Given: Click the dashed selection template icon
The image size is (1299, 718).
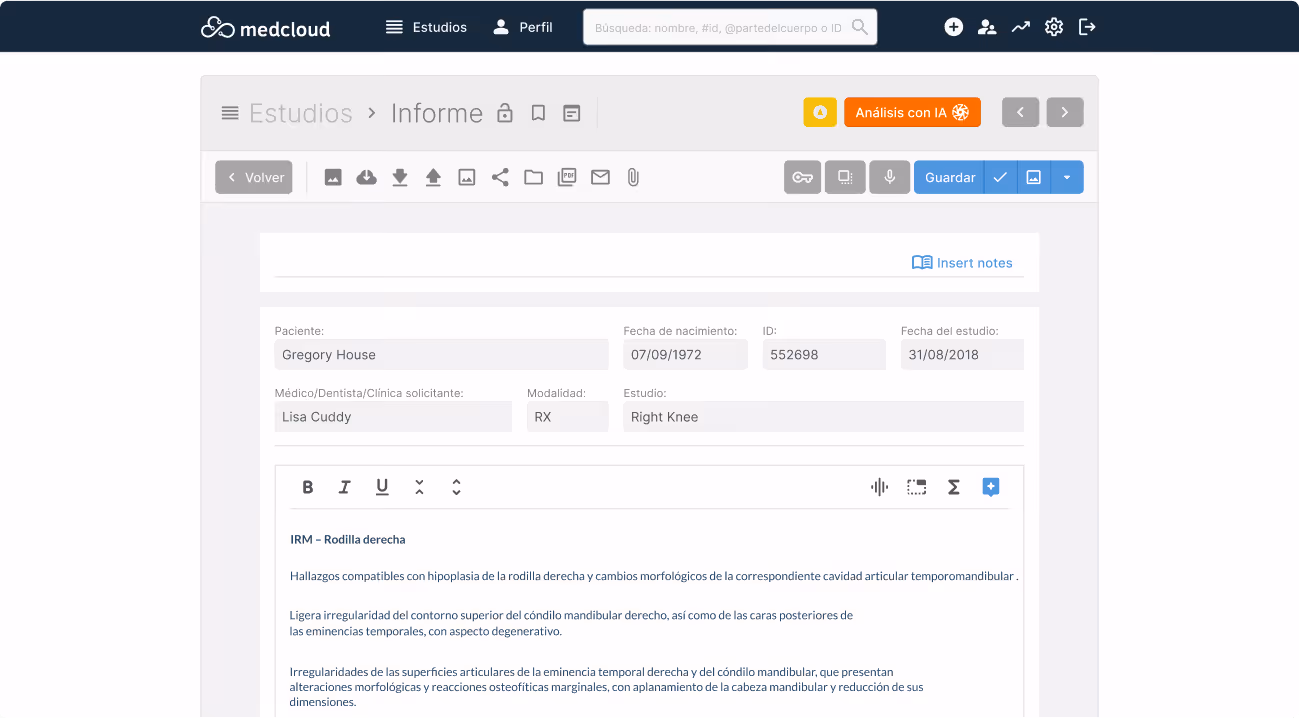Looking at the screenshot, I should [x=916, y=487].
